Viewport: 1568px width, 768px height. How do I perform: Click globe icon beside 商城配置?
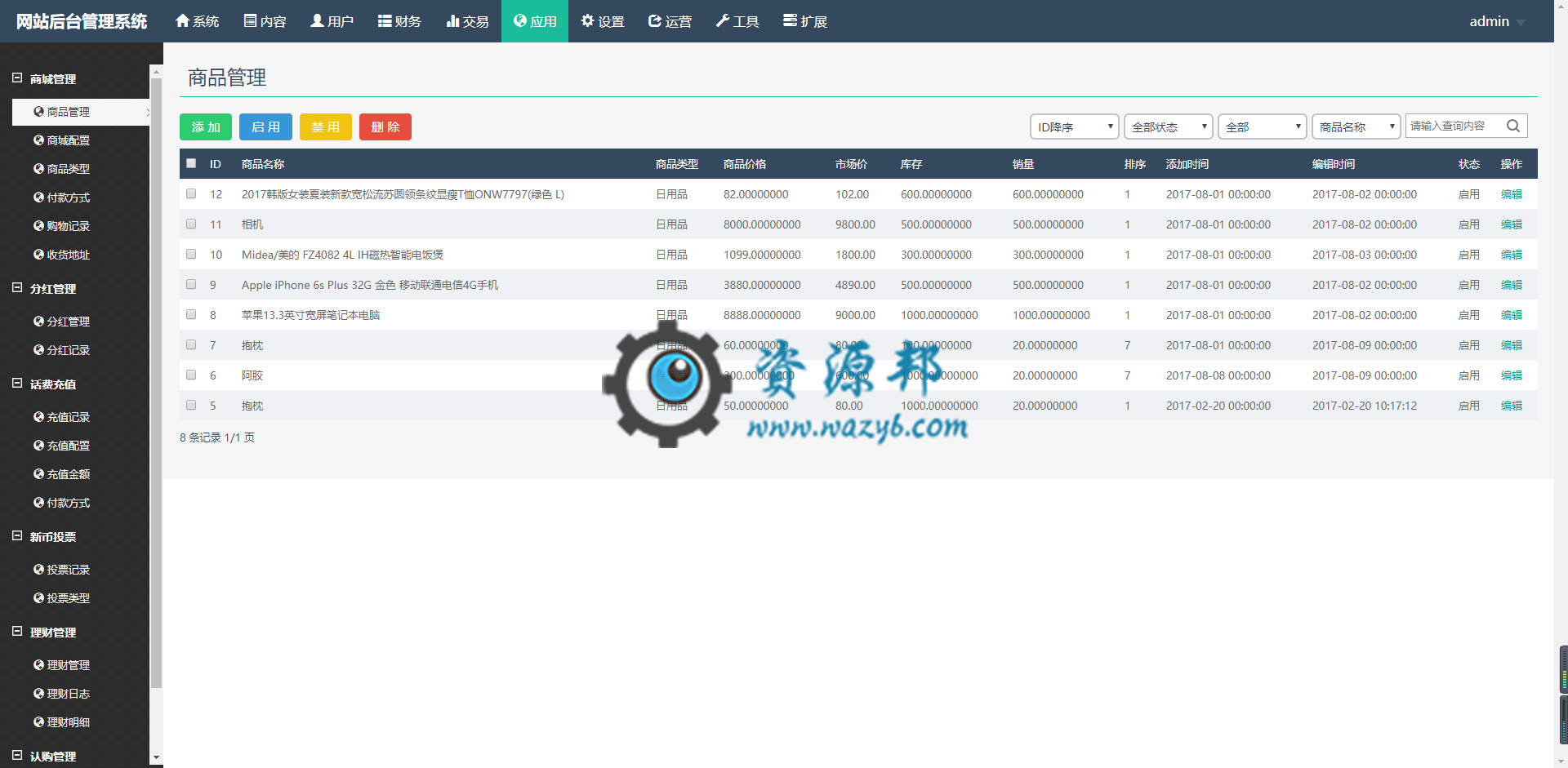tap(38, 140)
